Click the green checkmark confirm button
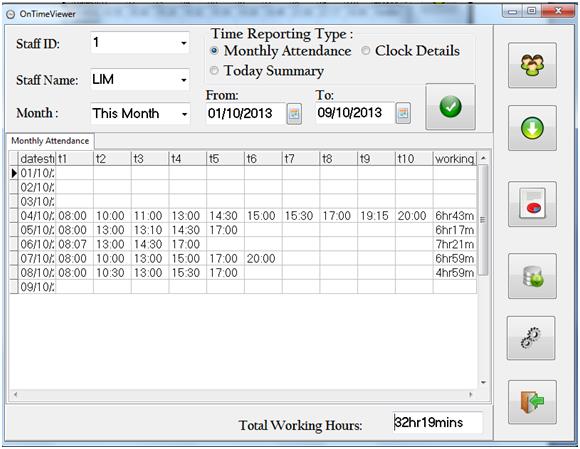This screenshot has width=580, height=449. click(x=450, y=107)
